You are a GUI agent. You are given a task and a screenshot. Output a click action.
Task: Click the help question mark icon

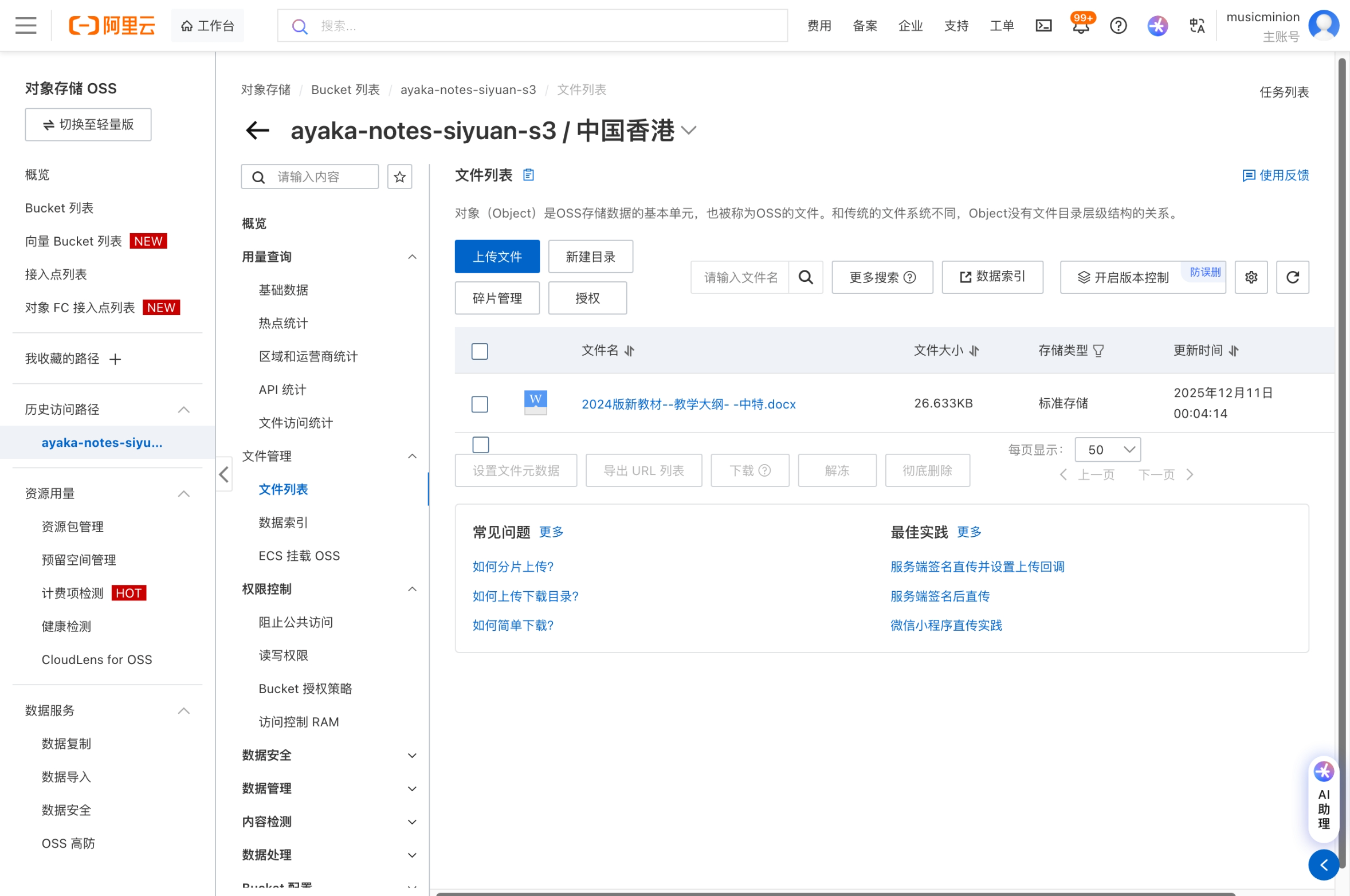tap(1118, 26)
